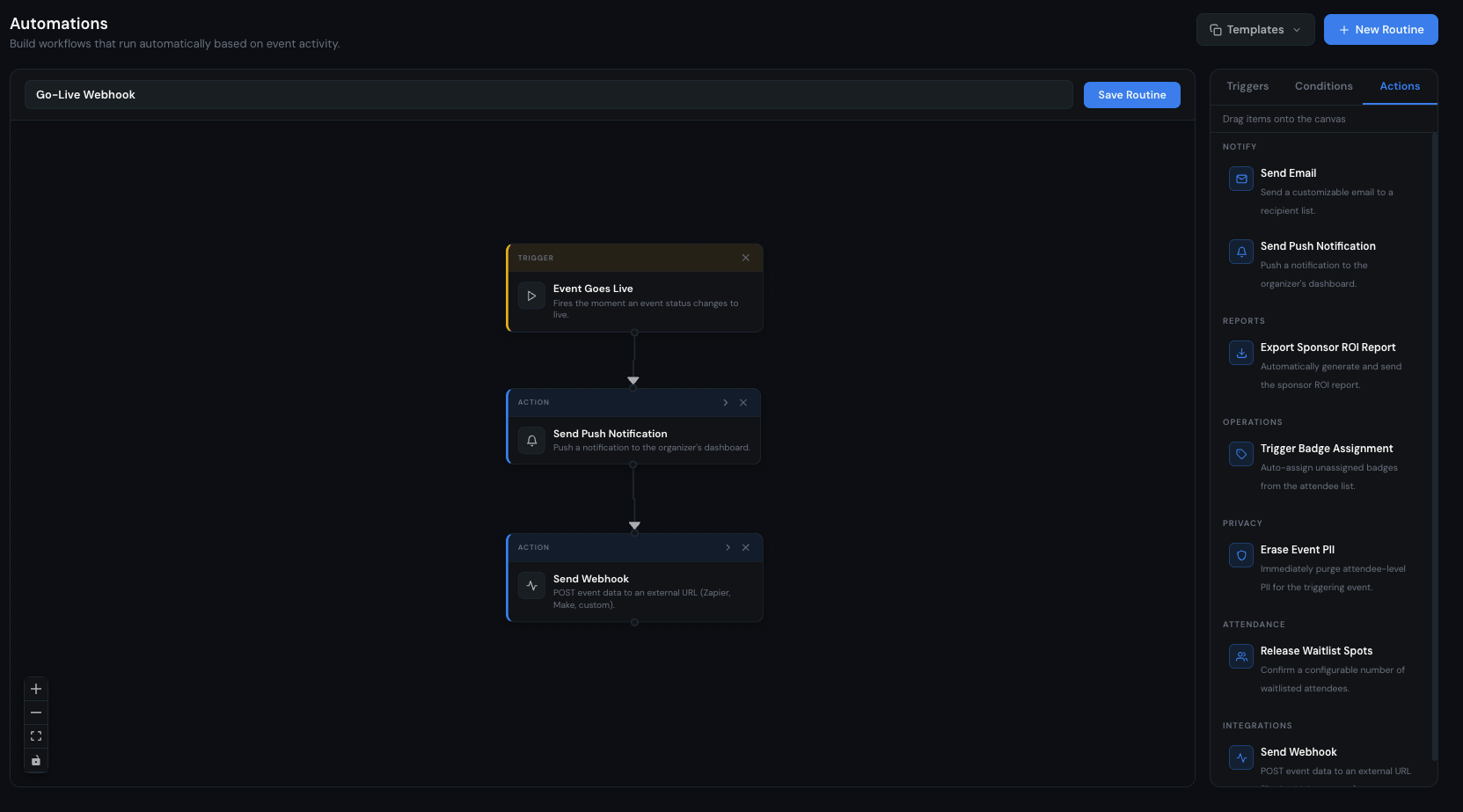Switch to the Conditions tab
The height and width of the screenshot is (812, 1463).
[1323, 86]
